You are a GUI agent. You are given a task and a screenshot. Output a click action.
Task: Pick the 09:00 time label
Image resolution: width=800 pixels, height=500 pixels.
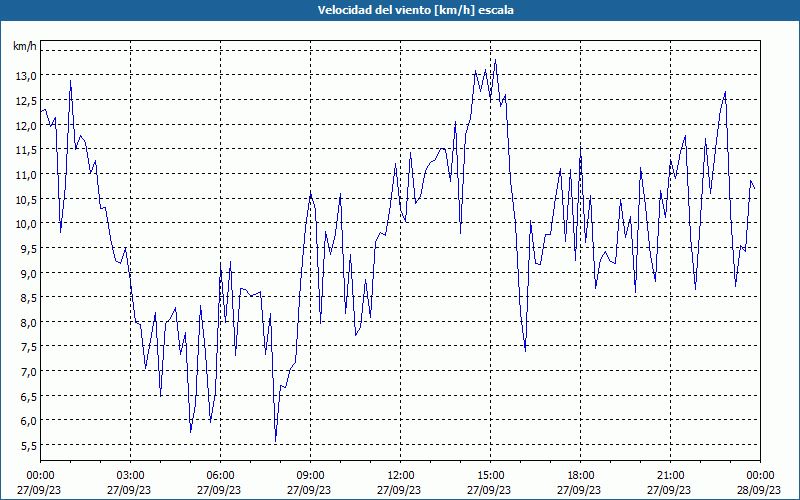[310, 476]
